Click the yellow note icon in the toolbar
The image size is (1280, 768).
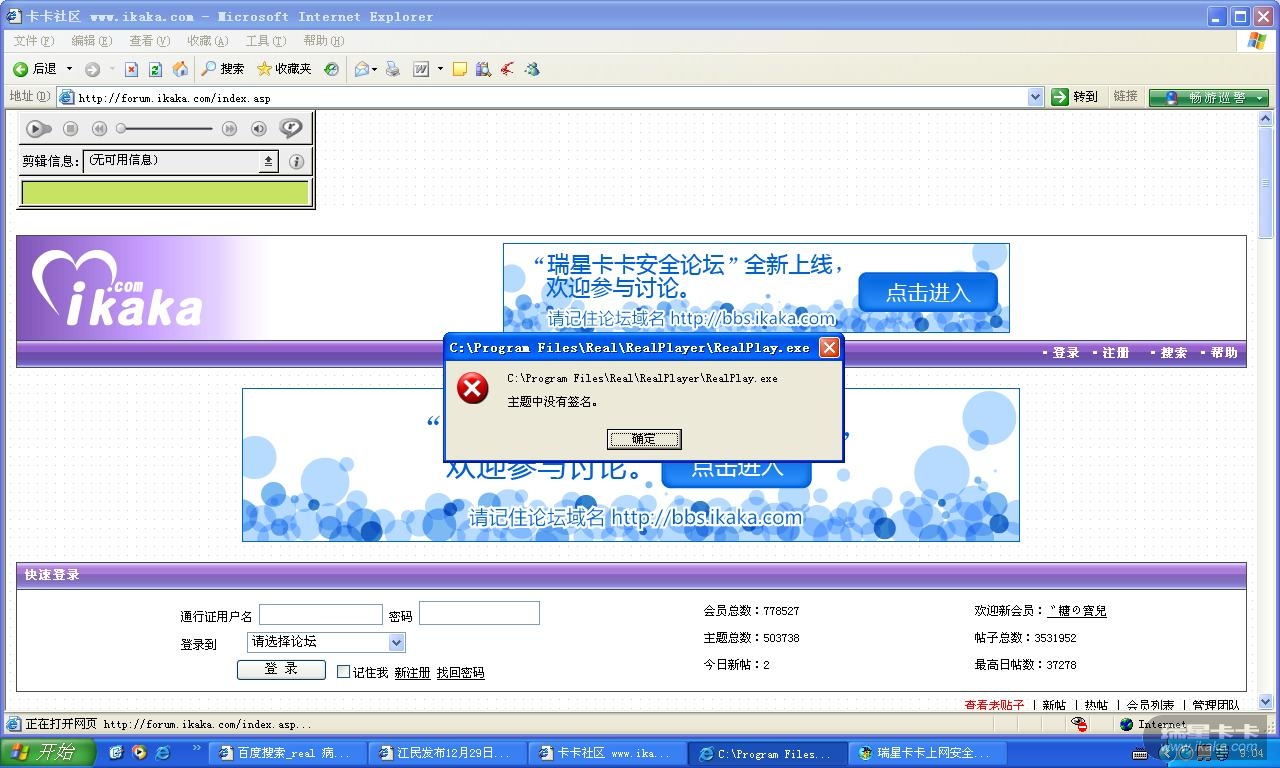(x=460, y=69)
